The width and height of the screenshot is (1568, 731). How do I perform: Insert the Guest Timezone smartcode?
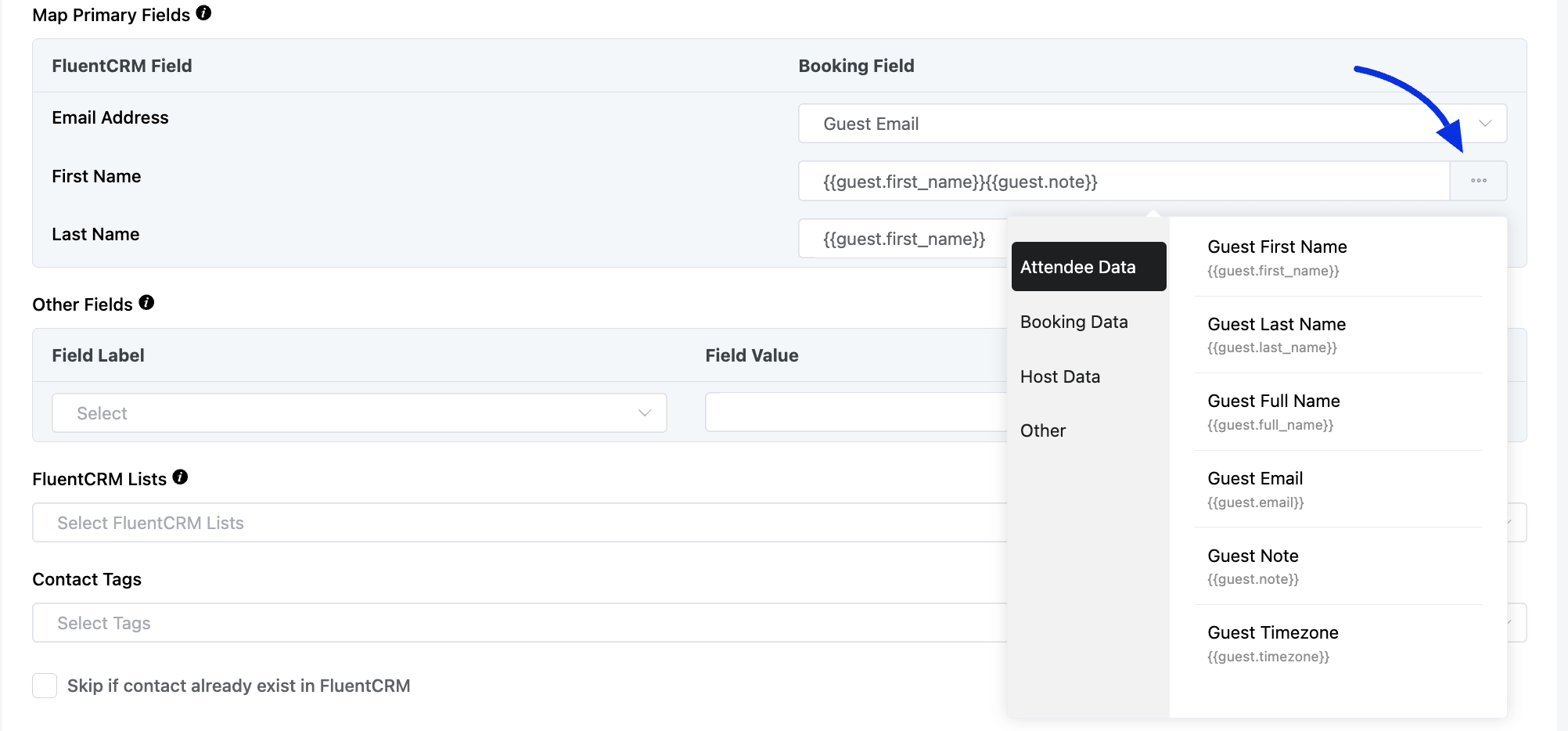1272,643
